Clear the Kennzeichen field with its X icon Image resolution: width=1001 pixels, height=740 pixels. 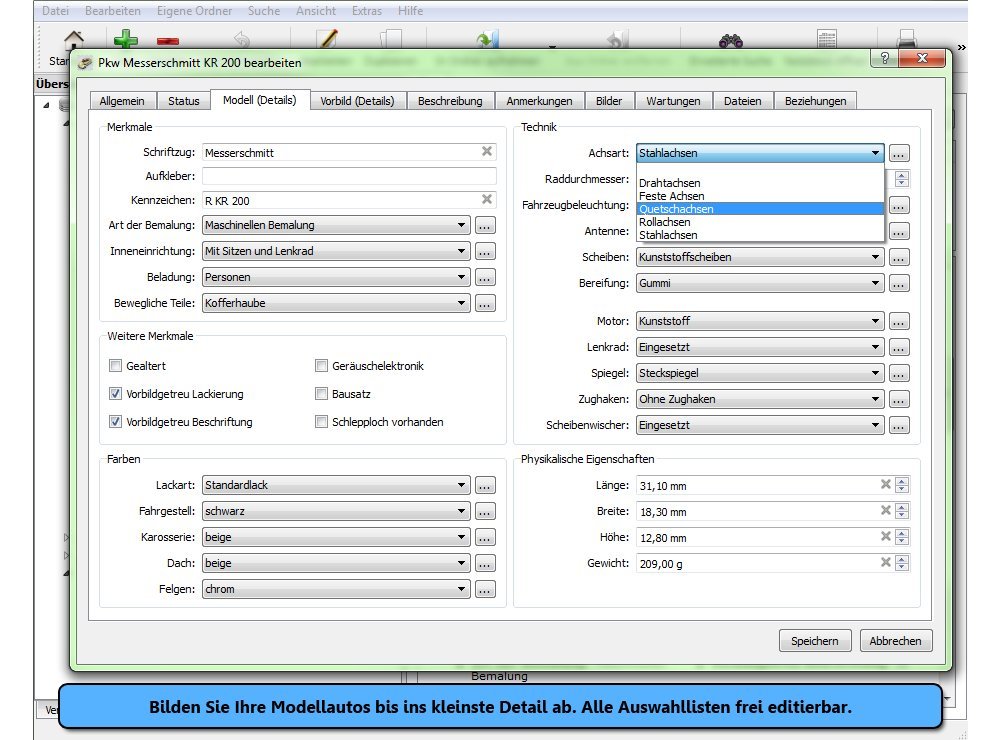tap(487, 199)
